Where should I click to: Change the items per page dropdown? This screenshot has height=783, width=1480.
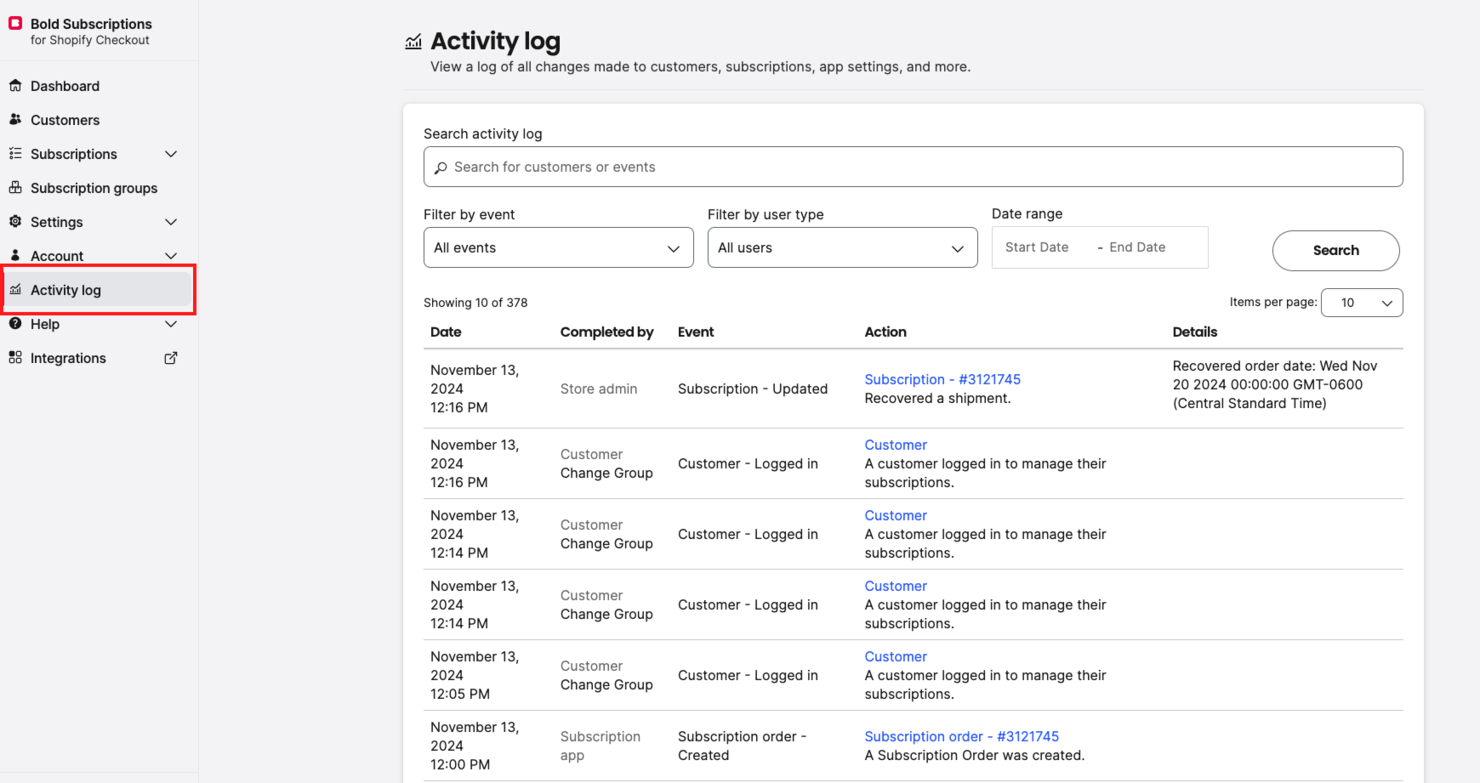pyautogui.click(x=1362, y=302)
